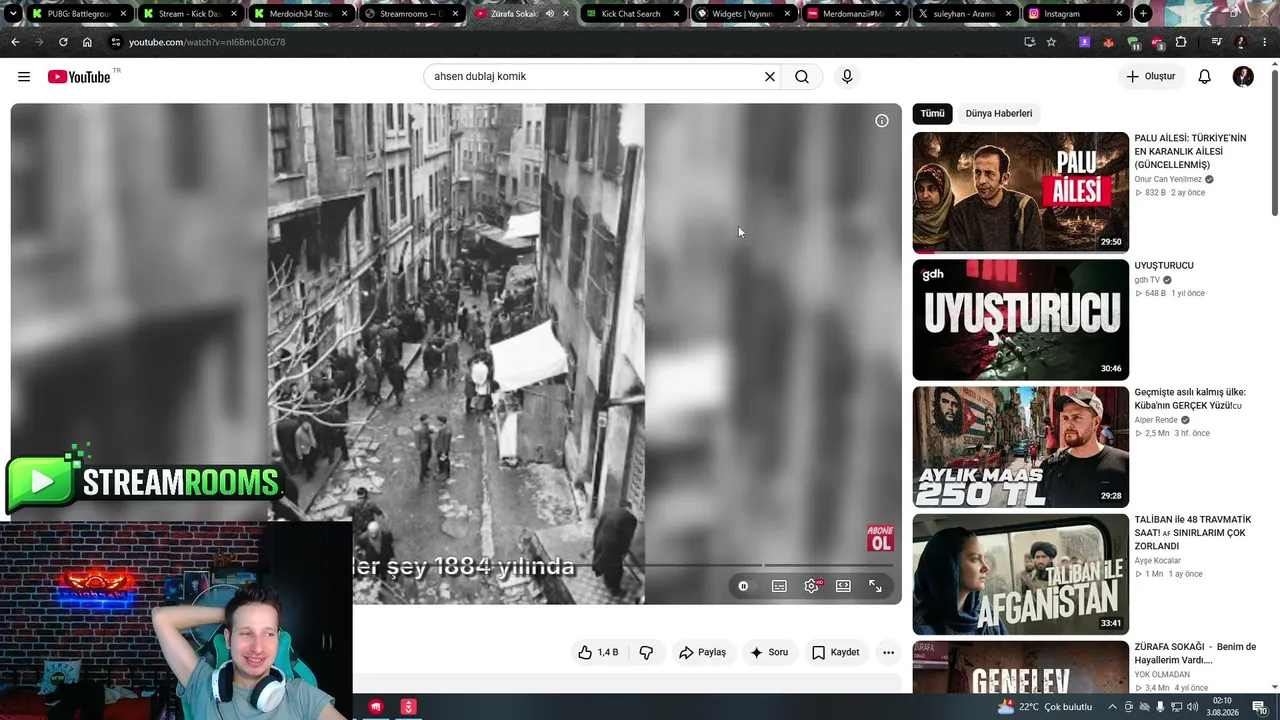Screen dimensions: 1280x720
Task: Visit the Alper Rende channel link
Action: [1155, 420]
